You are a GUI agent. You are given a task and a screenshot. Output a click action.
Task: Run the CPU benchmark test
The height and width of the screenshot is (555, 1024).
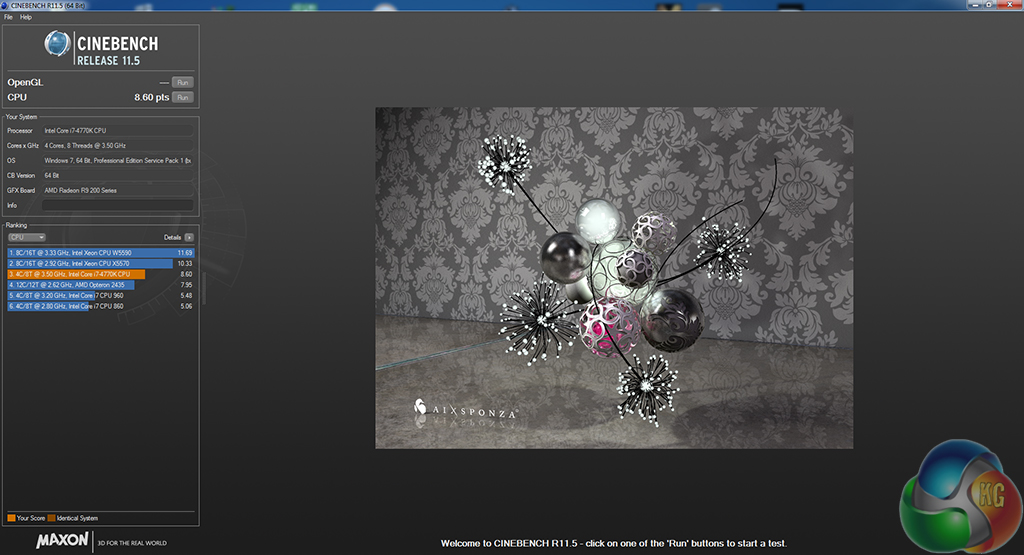[183, 97]
